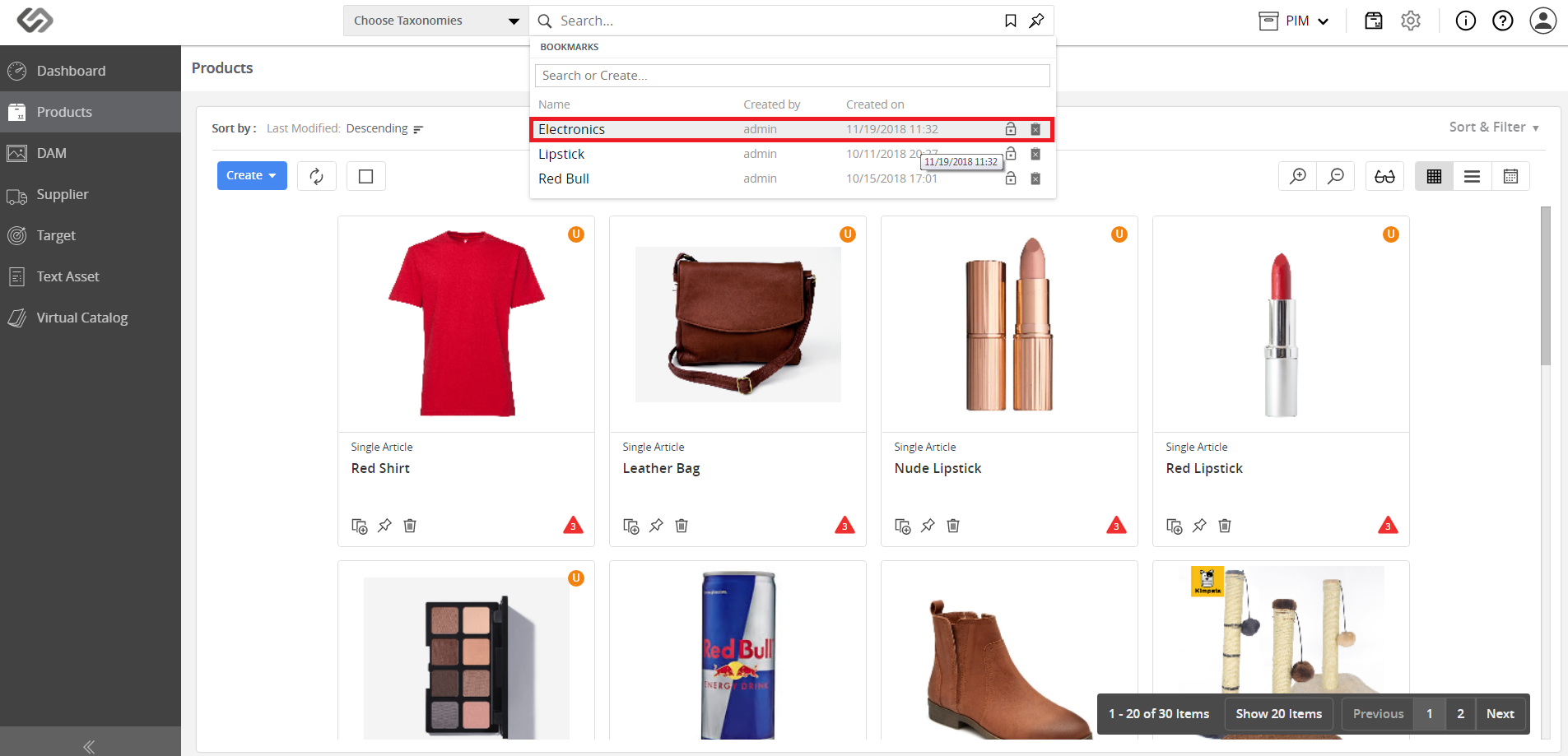This screenshot has height=756, width=1568.
Task: Pin the Nude Lipstick product
Action: (928, 525)
